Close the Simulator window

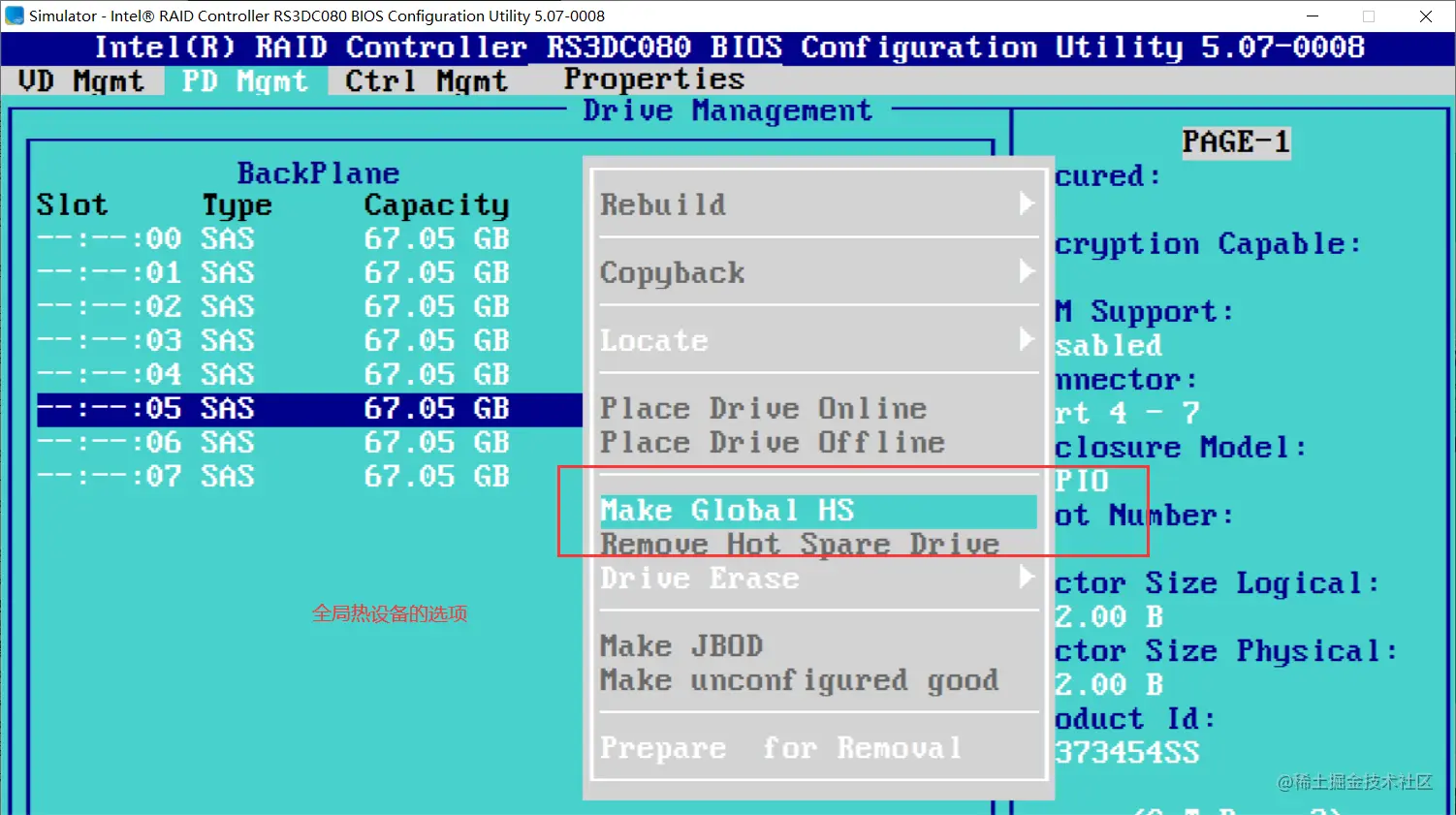1426,16
